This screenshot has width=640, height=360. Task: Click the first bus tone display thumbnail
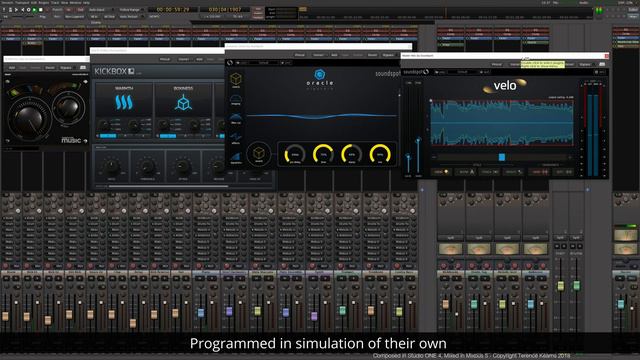click(x=451, y=249)
